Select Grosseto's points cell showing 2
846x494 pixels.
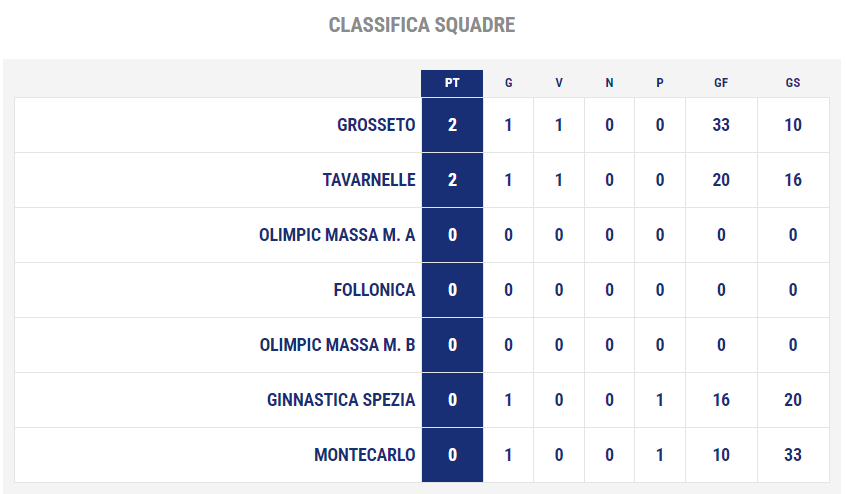pos(452,125)
